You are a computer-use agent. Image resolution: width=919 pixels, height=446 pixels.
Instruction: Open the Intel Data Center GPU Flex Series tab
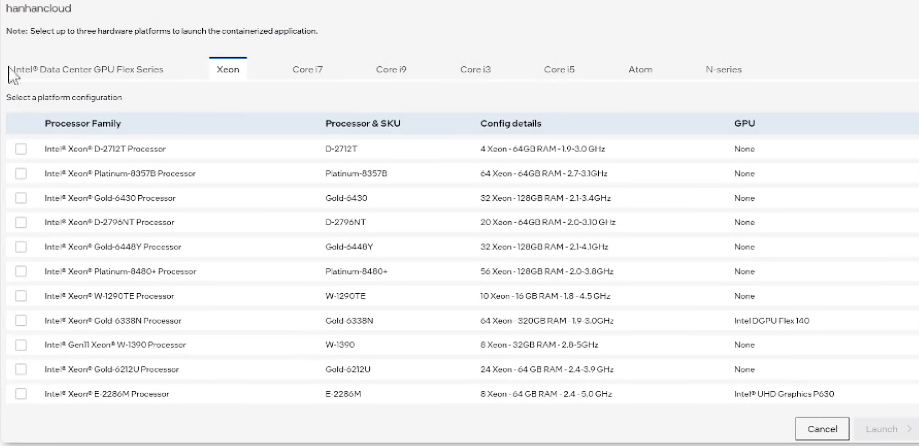tap(87, 69)
